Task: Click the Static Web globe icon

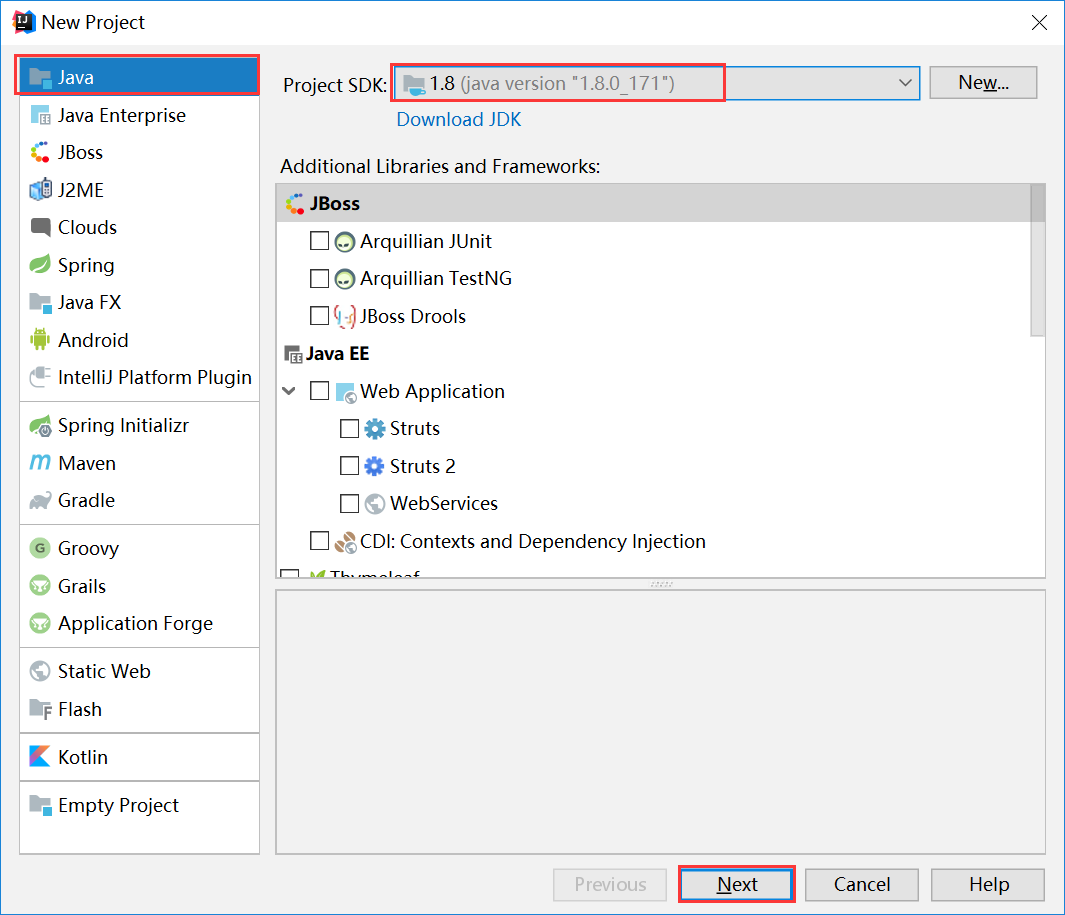Action: (x=40, y=671)
